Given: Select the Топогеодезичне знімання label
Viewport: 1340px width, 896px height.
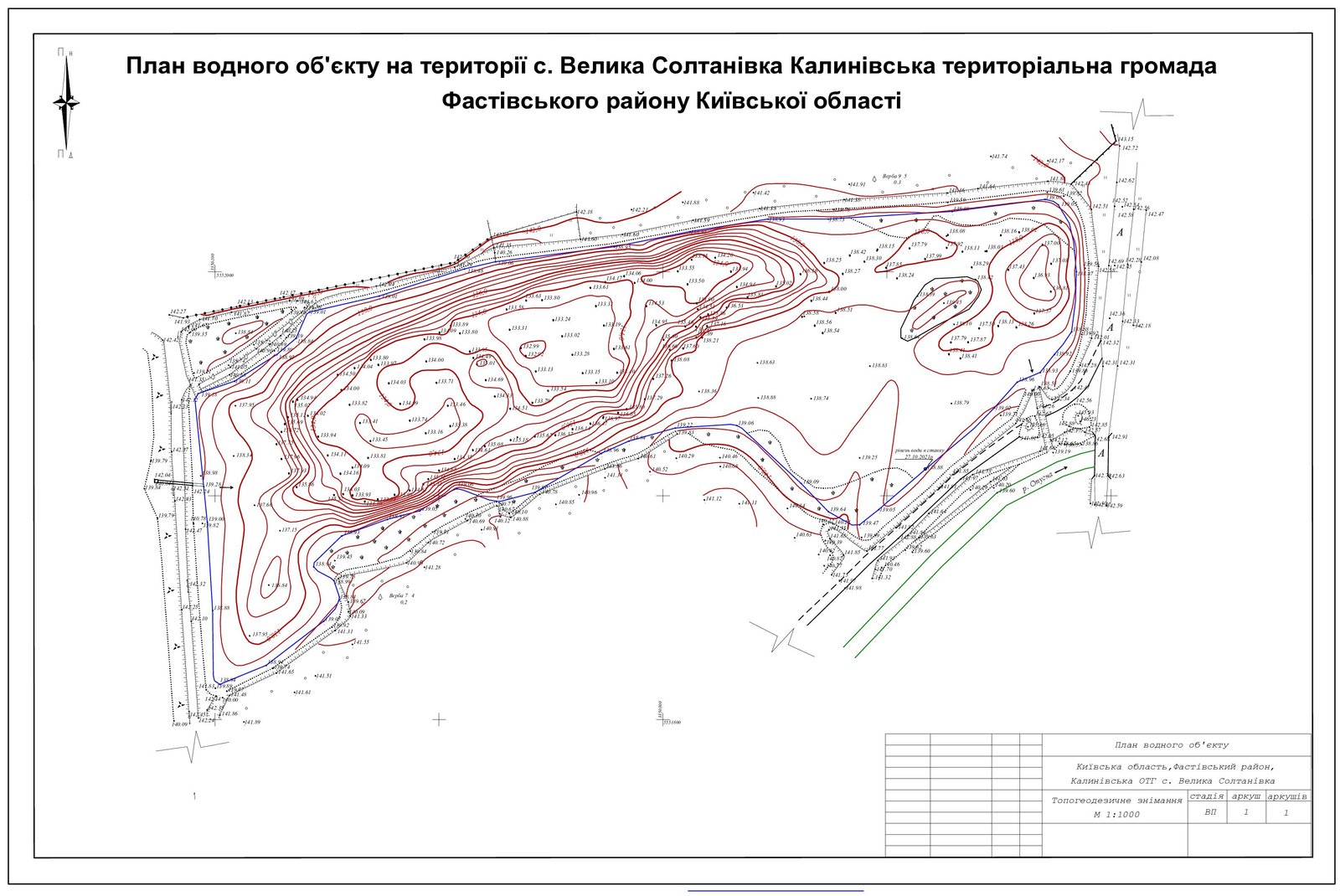Looking at the screenshot, I should (1116, 801).
